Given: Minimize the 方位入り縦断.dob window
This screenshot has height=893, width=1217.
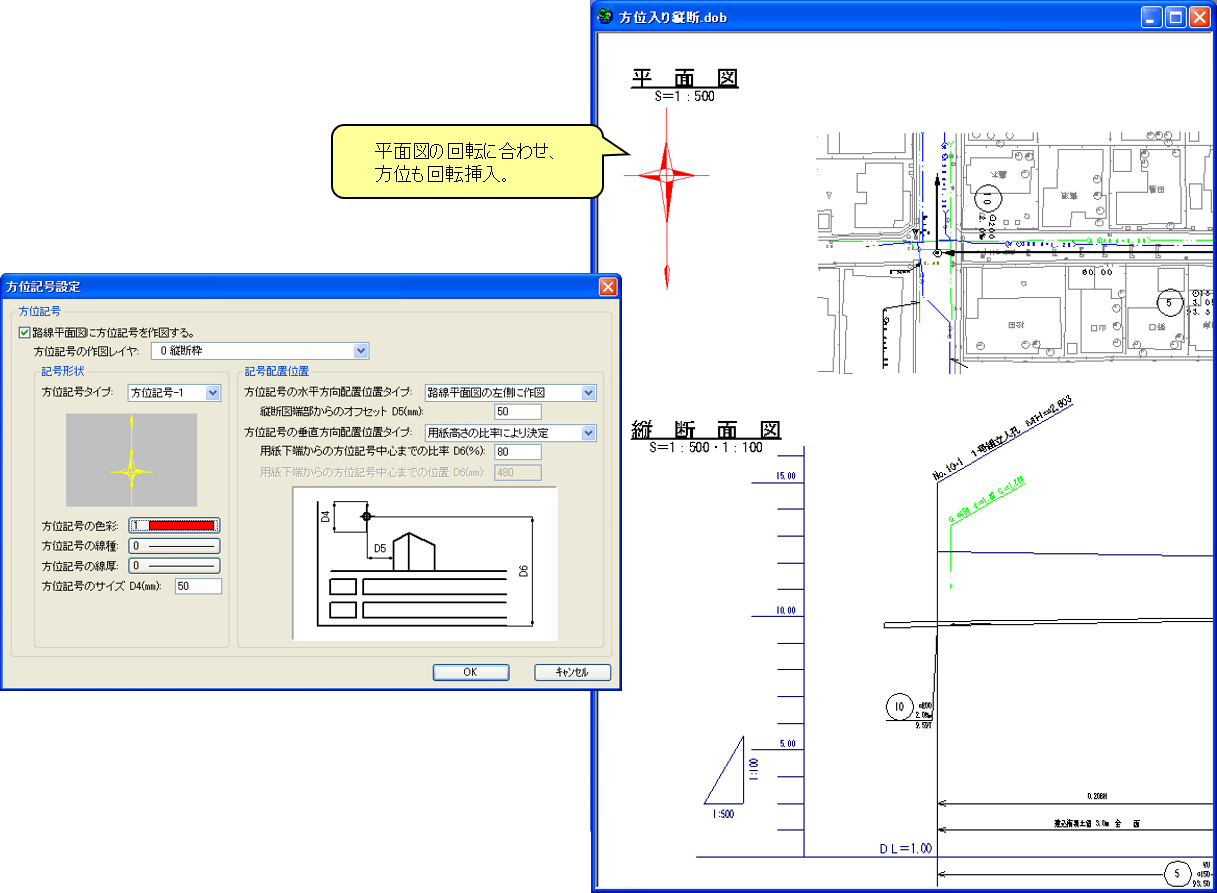Looking at the screenshot, I should click(1153, 17).
